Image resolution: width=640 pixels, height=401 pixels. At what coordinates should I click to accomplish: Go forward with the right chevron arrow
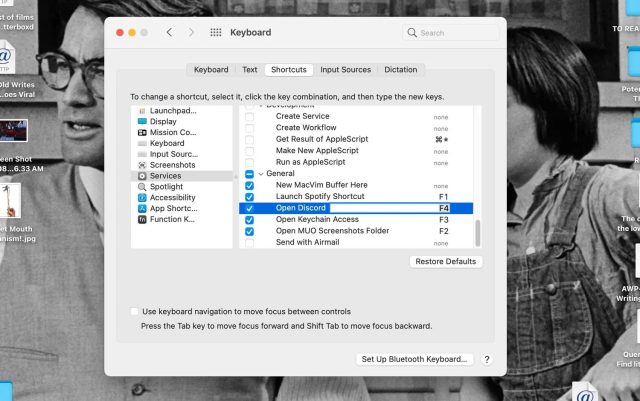click(x=191, y=32)
